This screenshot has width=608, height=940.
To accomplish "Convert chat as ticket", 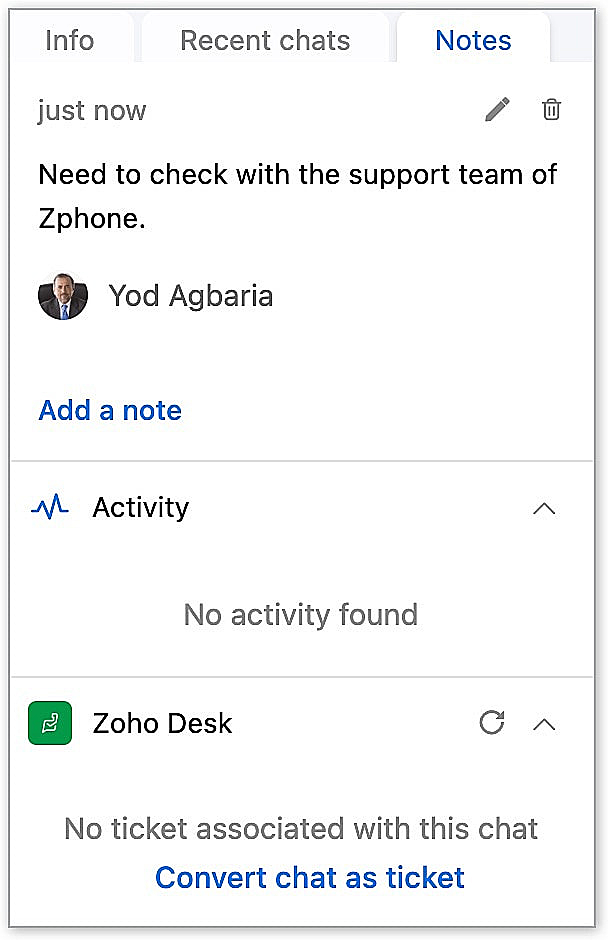I will (x=310, y=877).
